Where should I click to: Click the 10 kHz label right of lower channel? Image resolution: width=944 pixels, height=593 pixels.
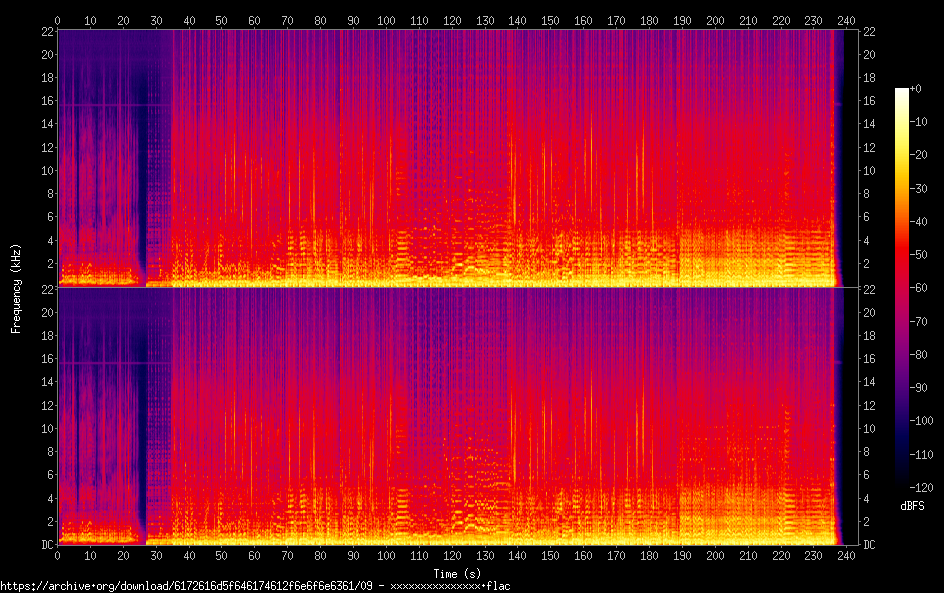pyautogui.click(x=870, y=428)
